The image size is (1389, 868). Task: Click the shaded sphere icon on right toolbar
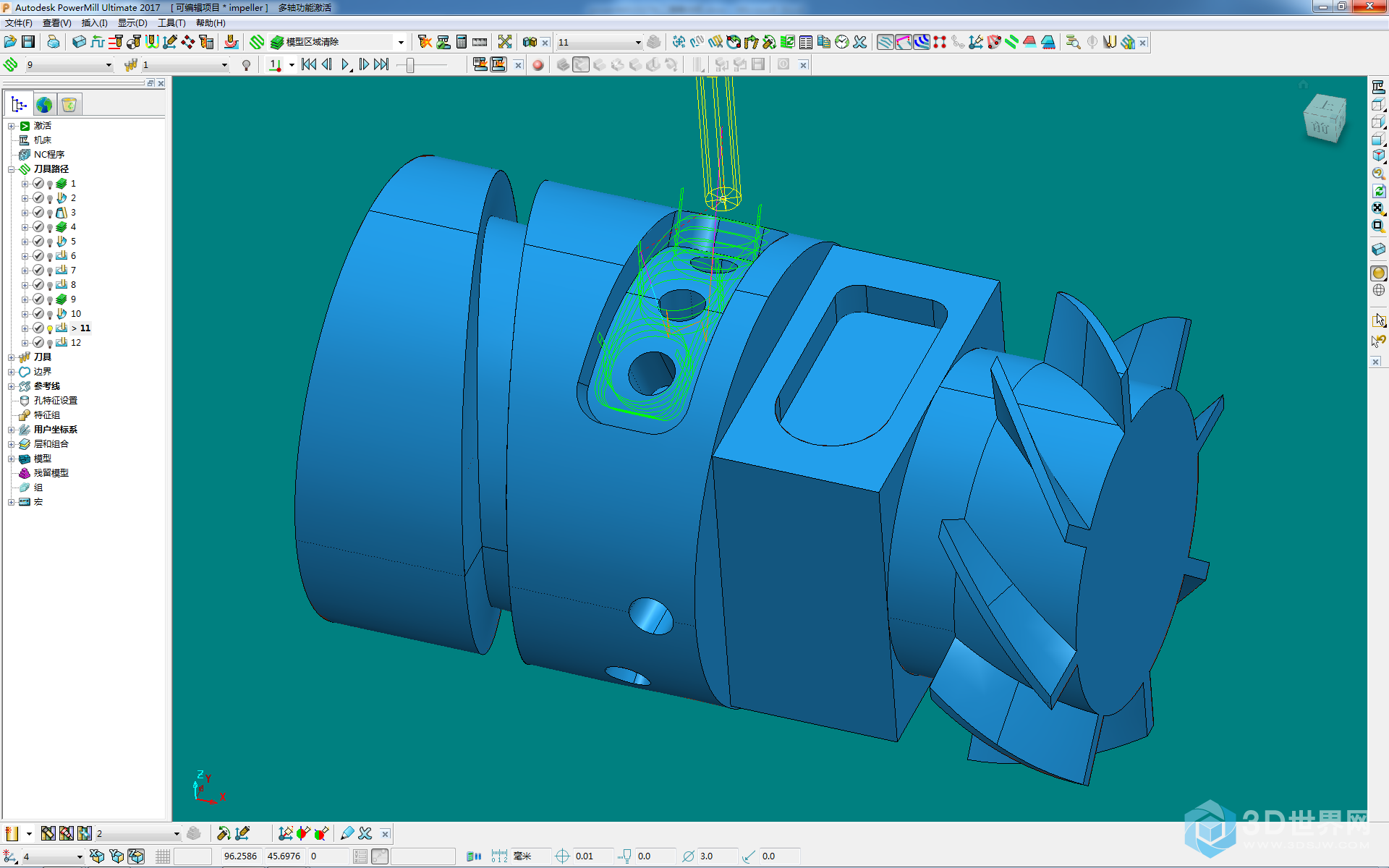[1378, 273]
